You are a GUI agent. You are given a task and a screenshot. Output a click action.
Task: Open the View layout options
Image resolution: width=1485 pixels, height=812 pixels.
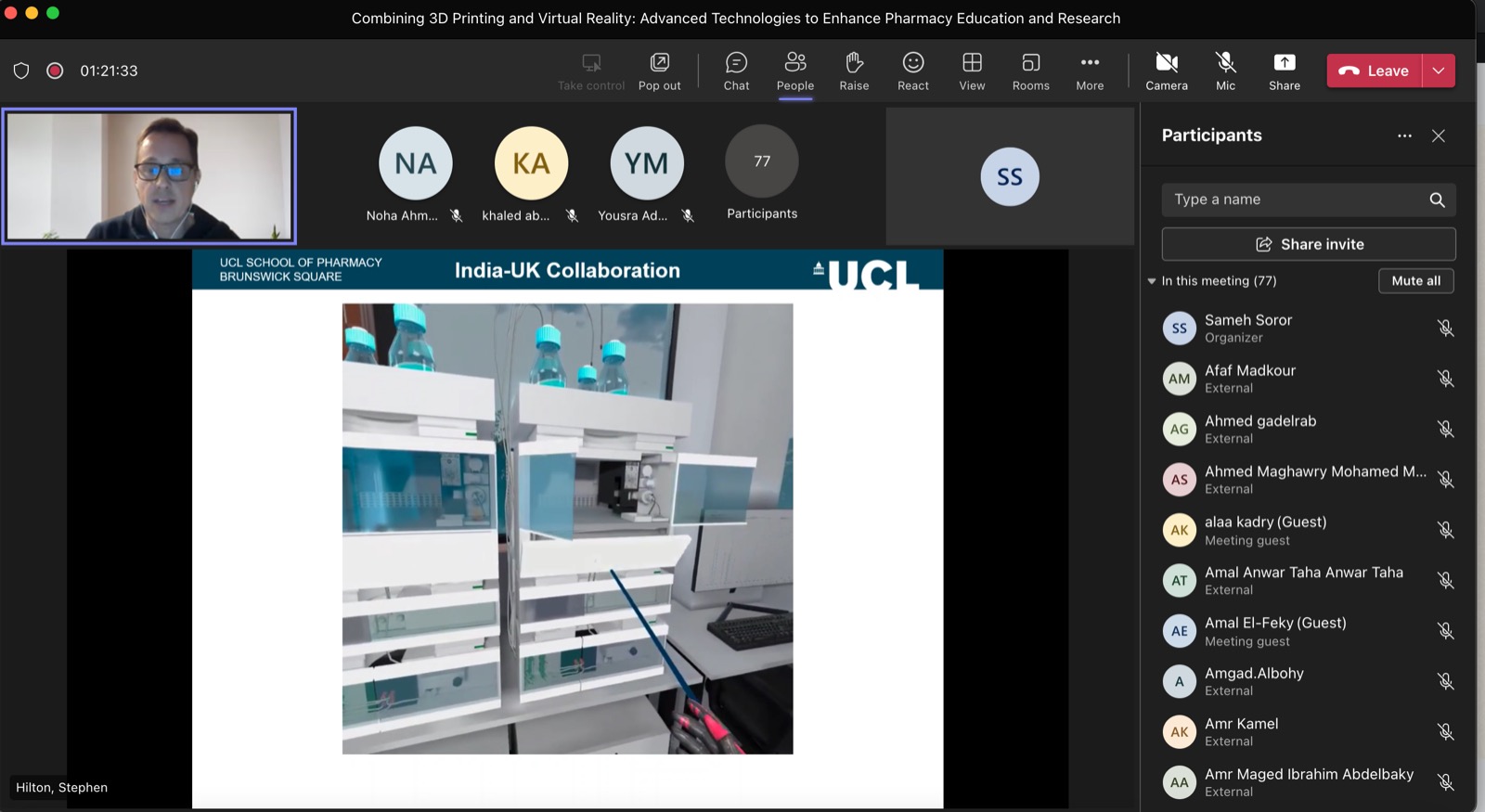(972, 71)
